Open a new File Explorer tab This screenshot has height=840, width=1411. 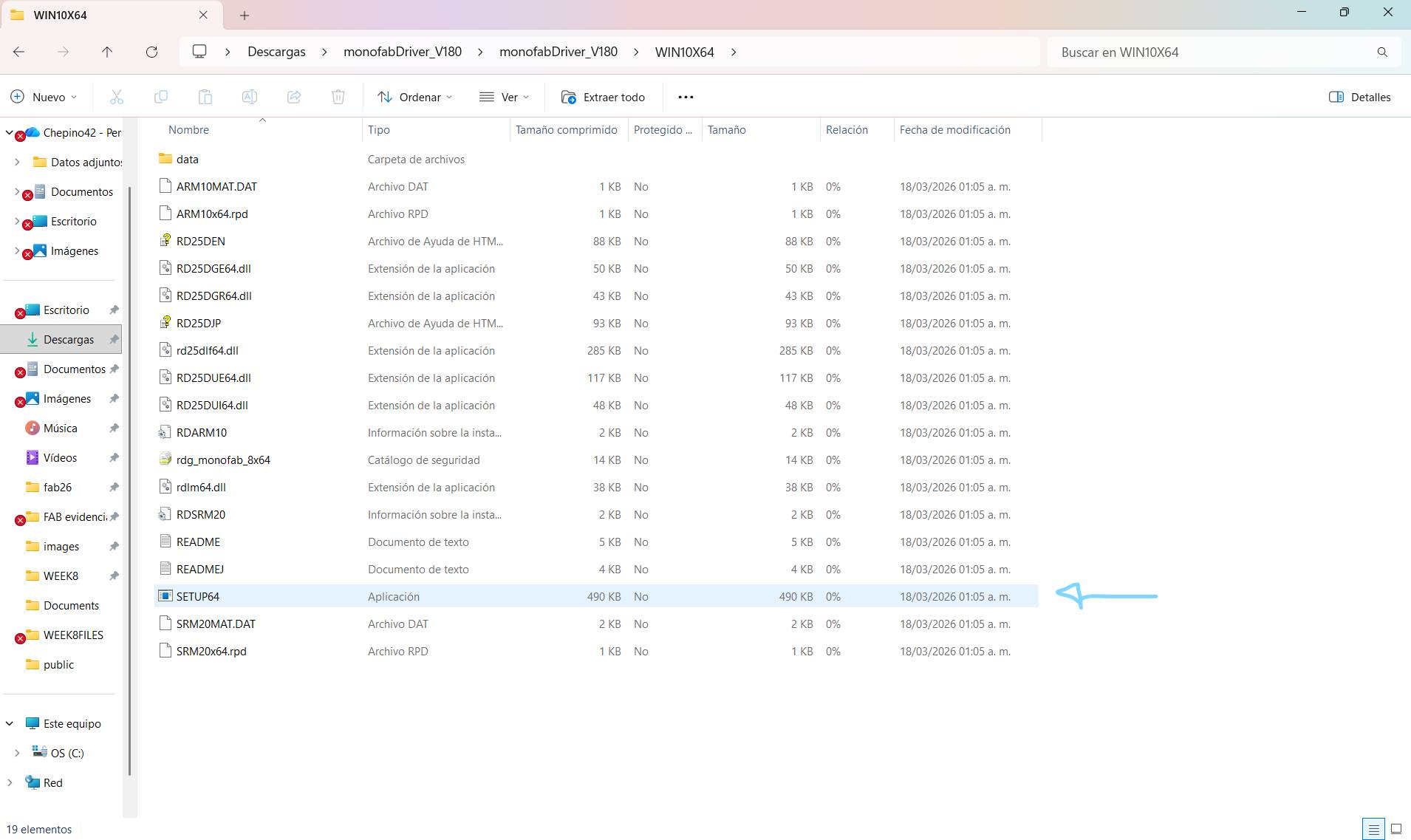point(245,15)
